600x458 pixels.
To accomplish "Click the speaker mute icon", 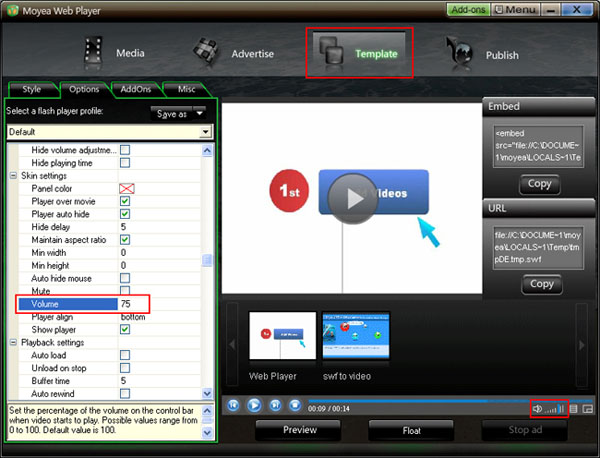I will click(x=537, y=409).
